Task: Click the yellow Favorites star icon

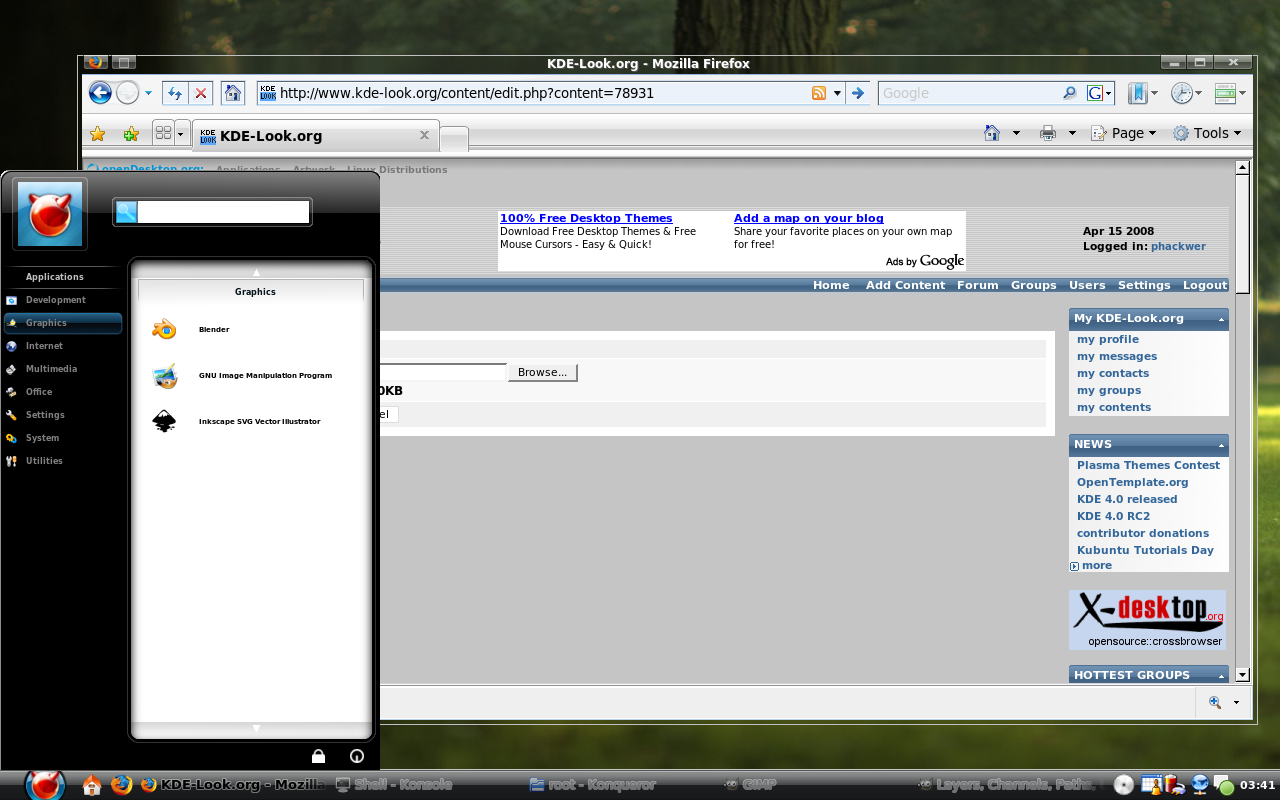Action: pos(98,133)
